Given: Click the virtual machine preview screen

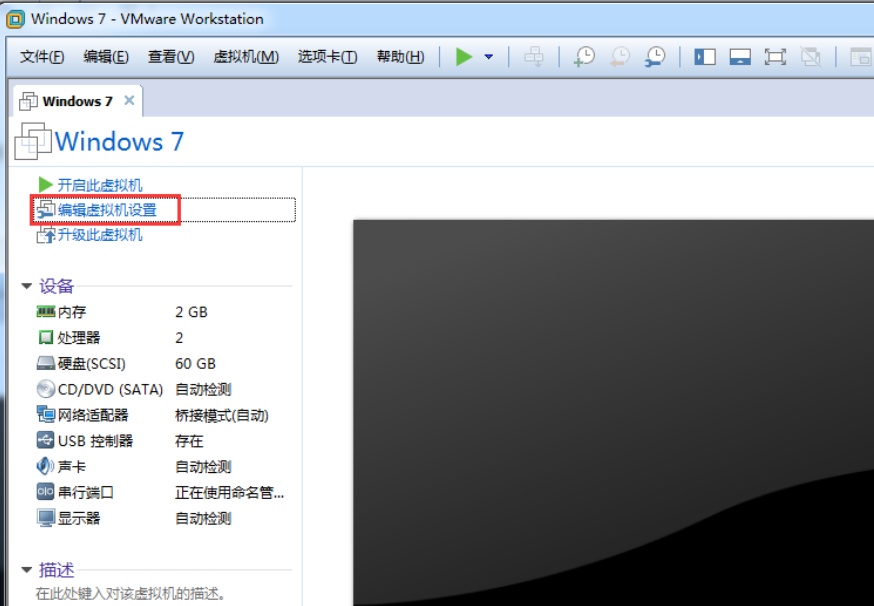Looking at the screenshot, I should coord(613,413).
